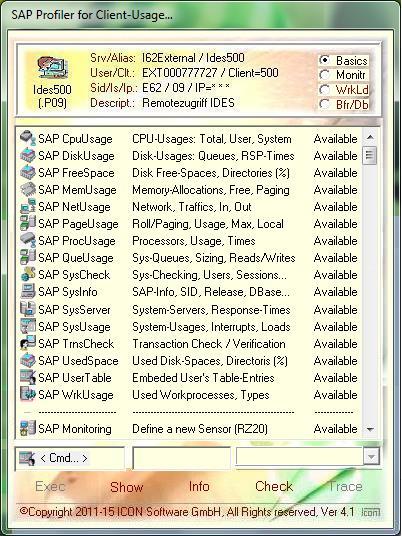Click the Show button
402x536 pixels.
(126, 487)
